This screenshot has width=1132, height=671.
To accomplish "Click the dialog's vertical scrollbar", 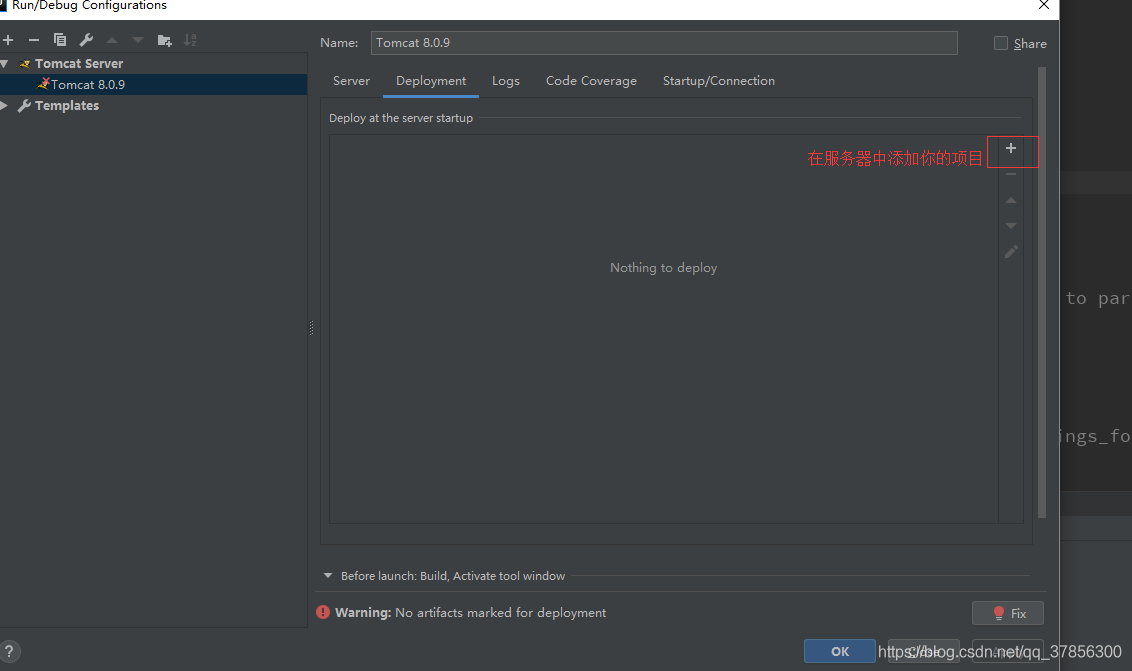I will click(1042, 292).
